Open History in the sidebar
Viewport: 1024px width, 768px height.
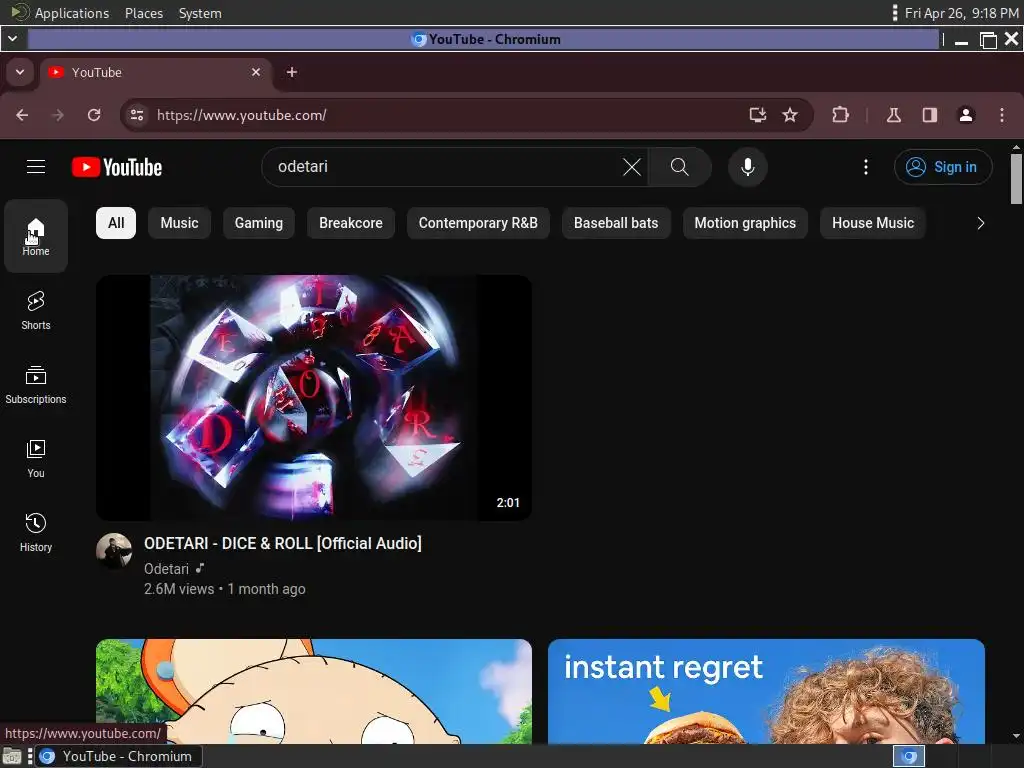pos(36,533)
